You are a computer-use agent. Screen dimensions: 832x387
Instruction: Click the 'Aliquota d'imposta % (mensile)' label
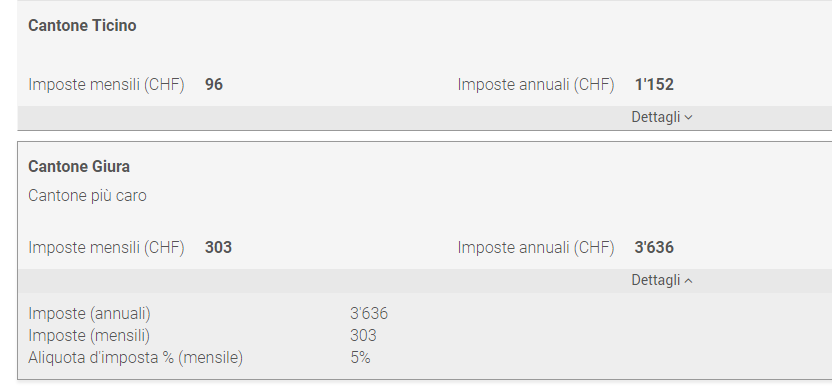pyautogui.click(x=135, y=358)
